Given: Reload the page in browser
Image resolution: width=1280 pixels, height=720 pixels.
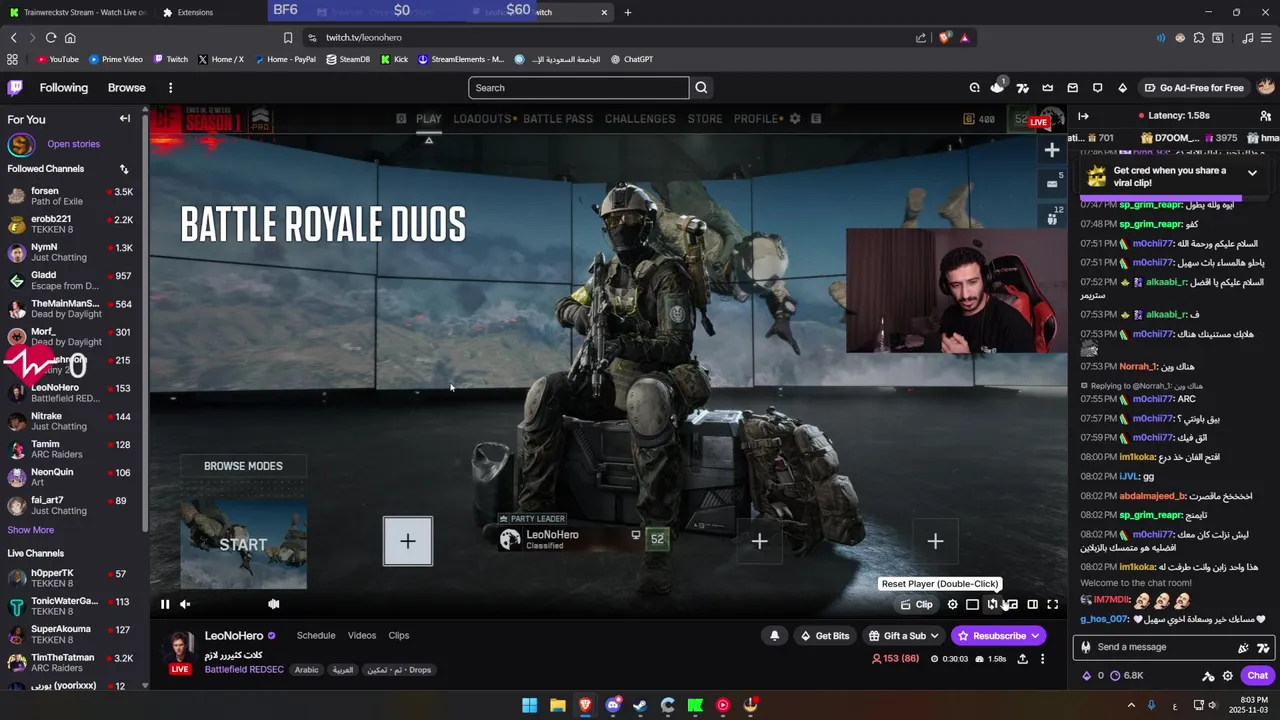Looking at the screenshot, I should point(50,38).
